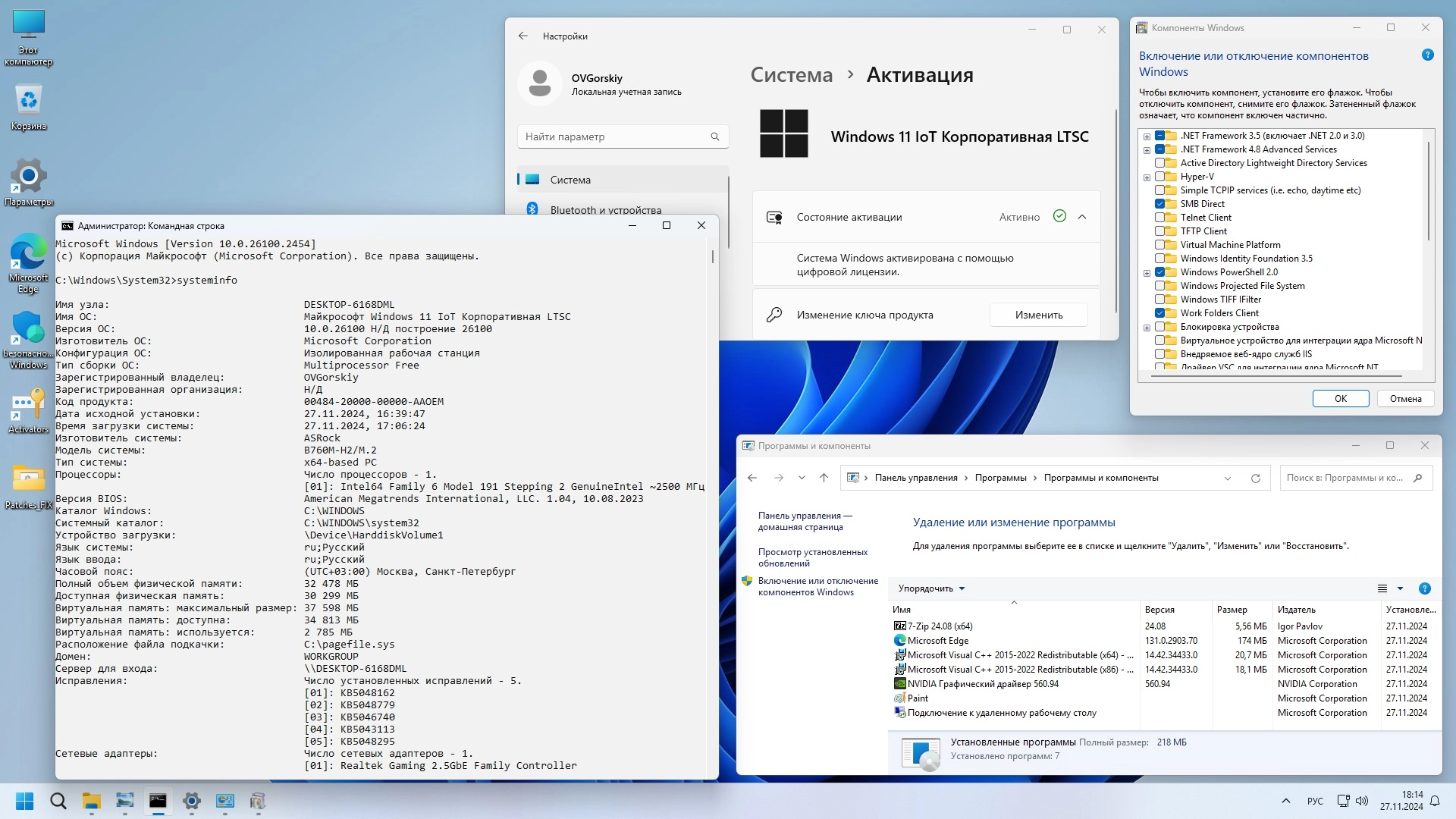
Task: Uncheck the SMB Direct component
Action: [x=1159, y=204]
